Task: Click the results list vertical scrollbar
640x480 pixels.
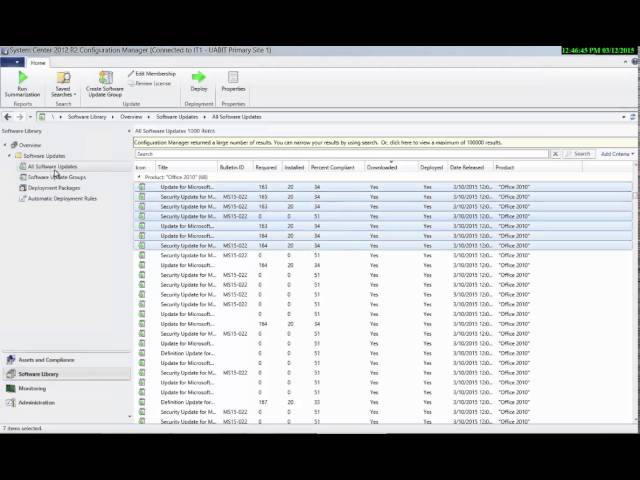Action: [635, 292]
